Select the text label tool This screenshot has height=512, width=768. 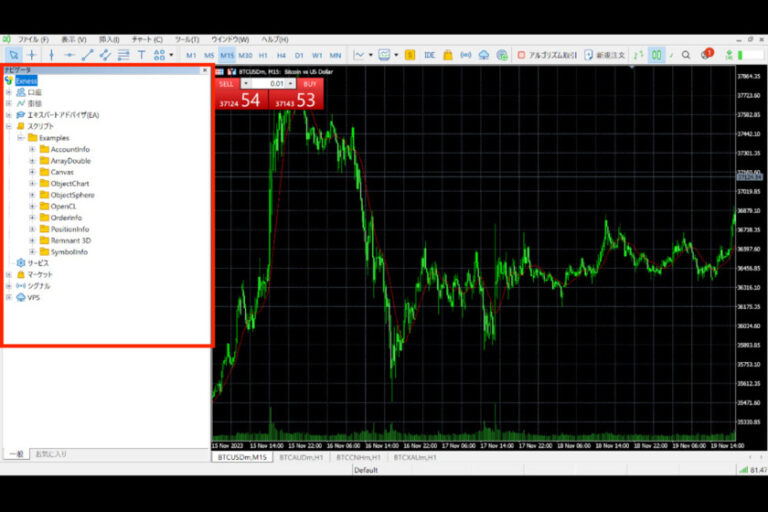(141, 55)
